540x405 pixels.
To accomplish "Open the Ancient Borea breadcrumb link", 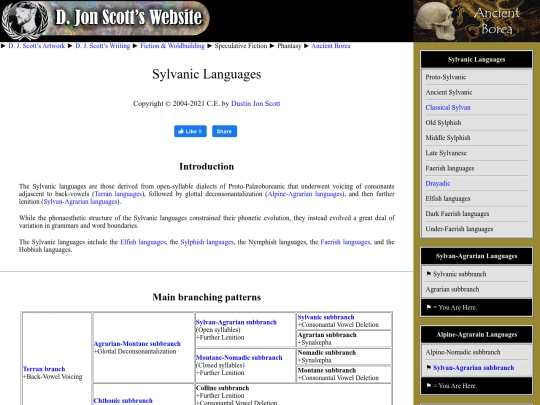I will pos(331,46).
